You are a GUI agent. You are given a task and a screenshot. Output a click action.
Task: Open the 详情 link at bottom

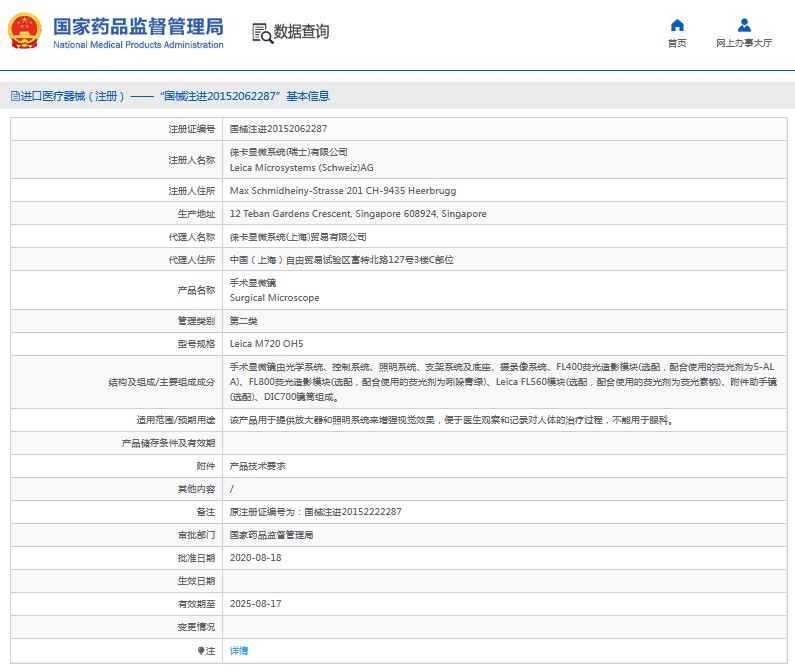coord(239,650)
